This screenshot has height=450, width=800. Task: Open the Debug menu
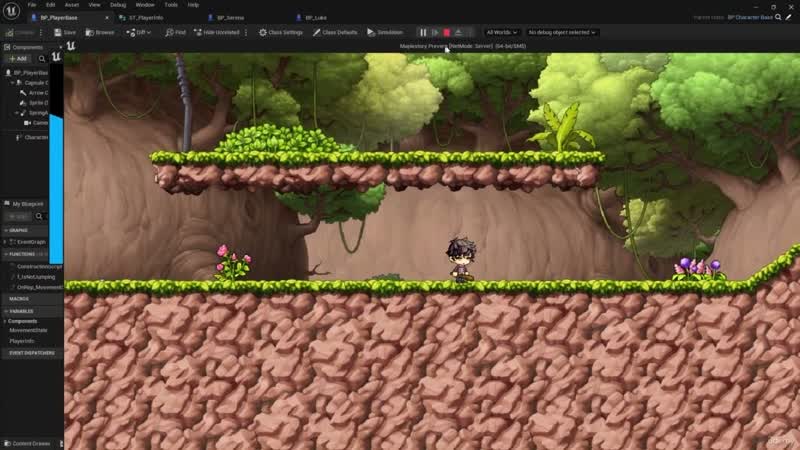(x=118, y=5)
